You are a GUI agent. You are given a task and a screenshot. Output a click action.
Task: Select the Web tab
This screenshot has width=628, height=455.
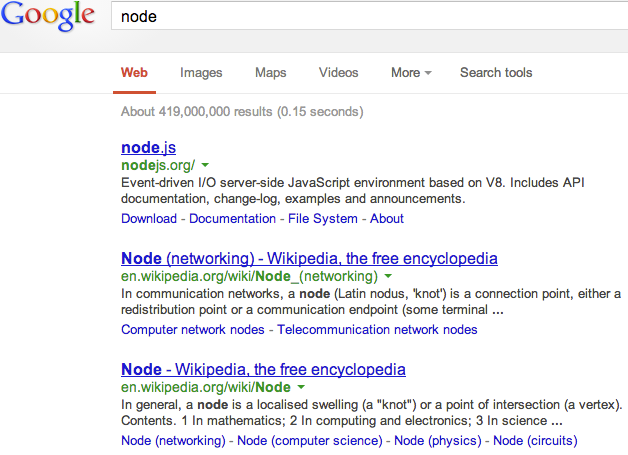click(x=134, y=72)
